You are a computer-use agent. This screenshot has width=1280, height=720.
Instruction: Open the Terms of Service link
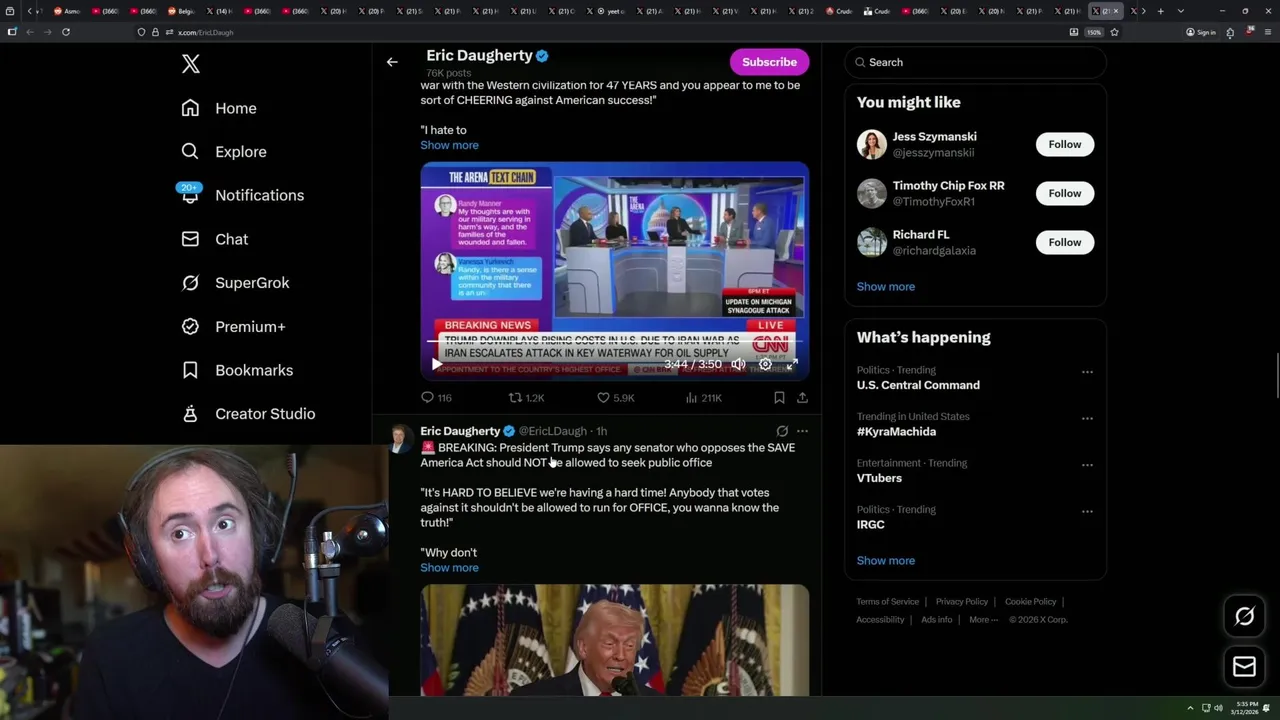[x=887, y=602]
